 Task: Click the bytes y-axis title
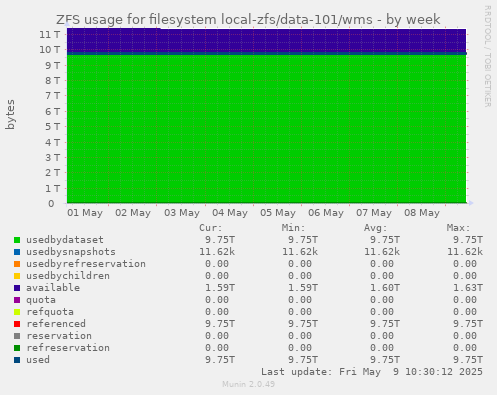(x=10, y=114)
